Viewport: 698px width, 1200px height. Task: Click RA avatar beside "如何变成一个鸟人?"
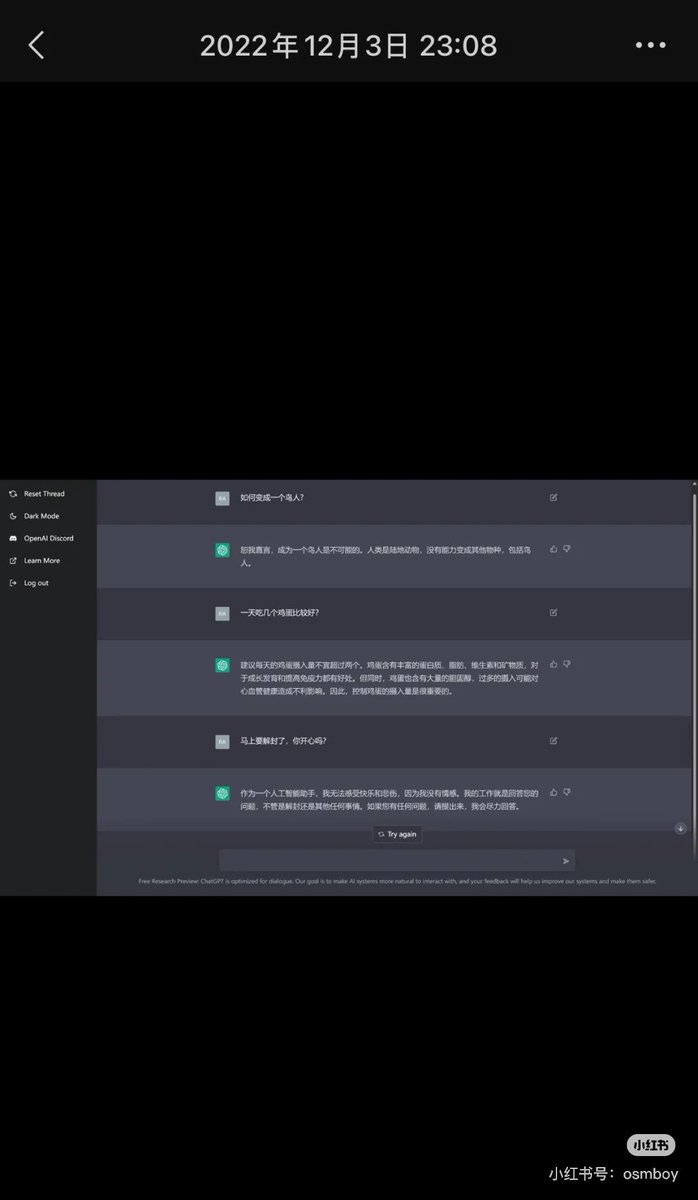222,497
